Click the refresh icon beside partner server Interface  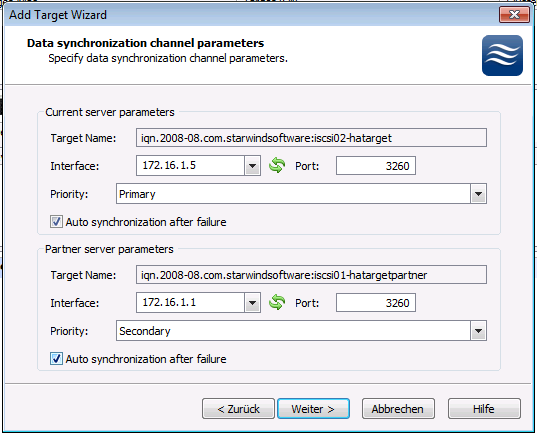pos(277,302)
